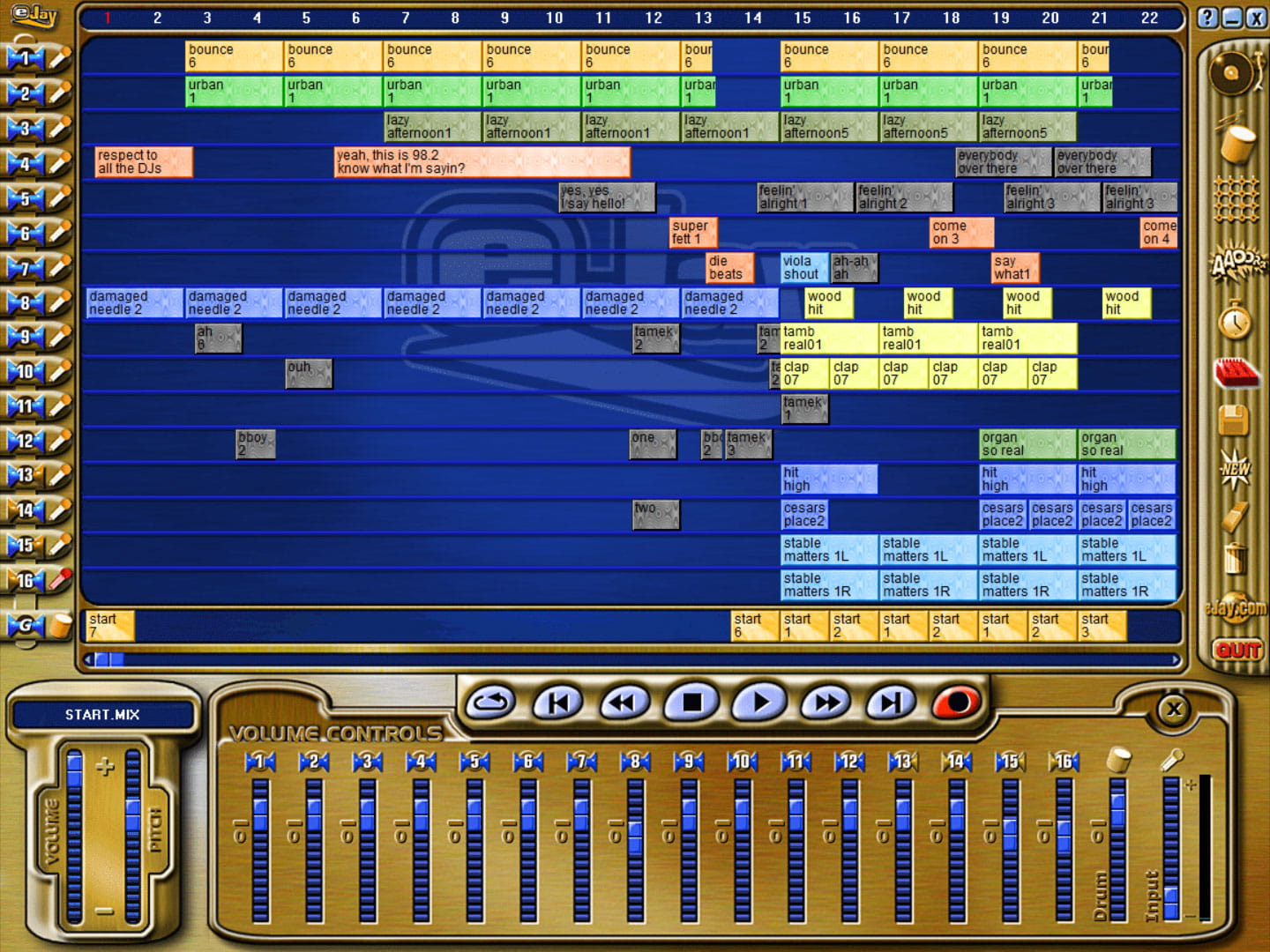Image resolution: width=1270 pixels, height=952 pixels.
Task: Toggle the loop playback button
Action: pos(490,703)
